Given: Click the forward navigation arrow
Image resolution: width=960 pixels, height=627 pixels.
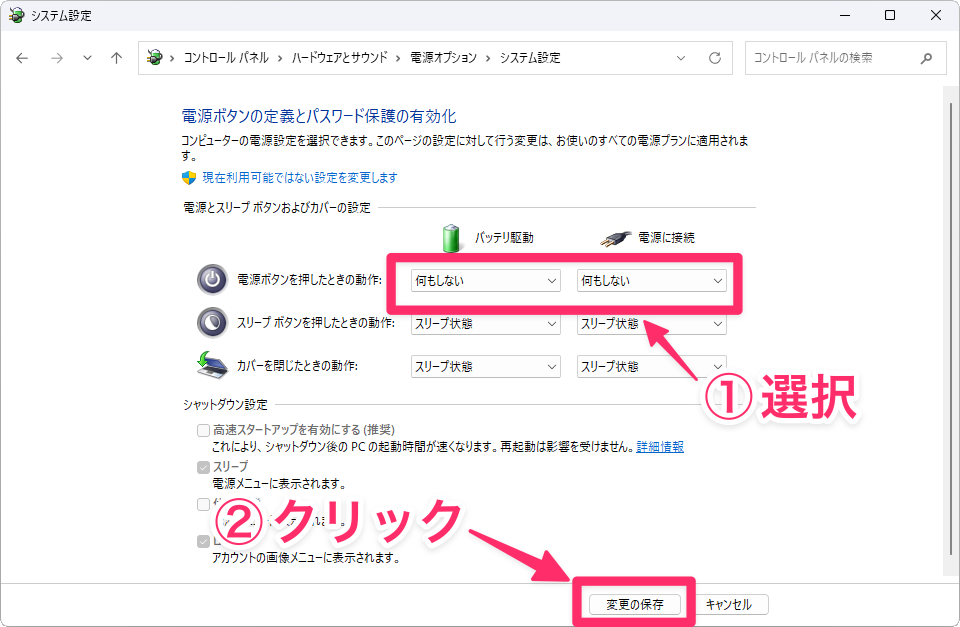Looking at the screenshot, I should [x=56, y=58].
